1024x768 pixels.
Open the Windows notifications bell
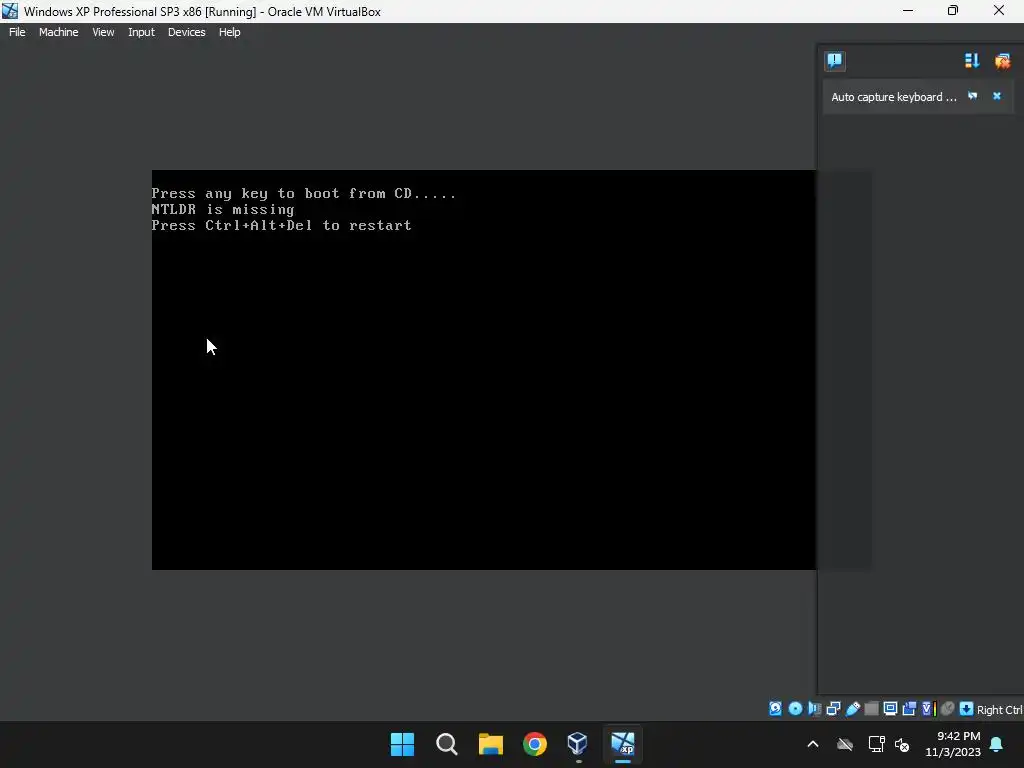coord(997,744)
